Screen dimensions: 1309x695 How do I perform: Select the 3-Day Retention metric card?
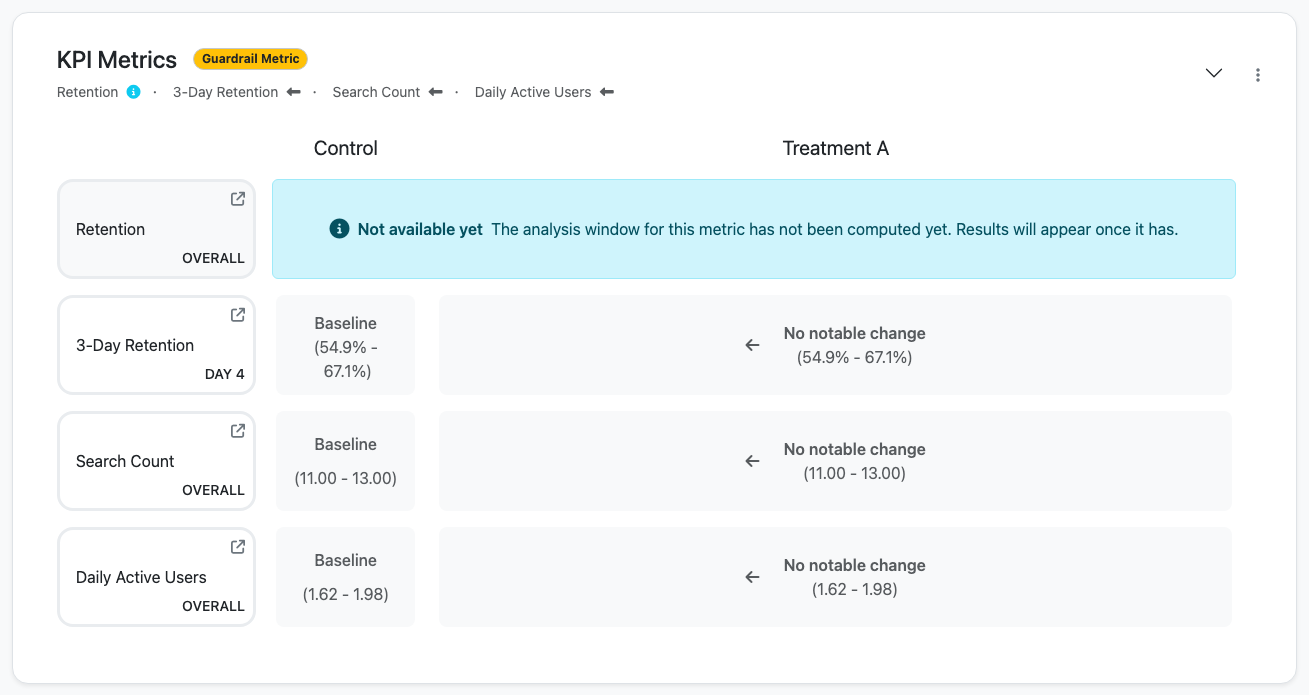(157, 345)
